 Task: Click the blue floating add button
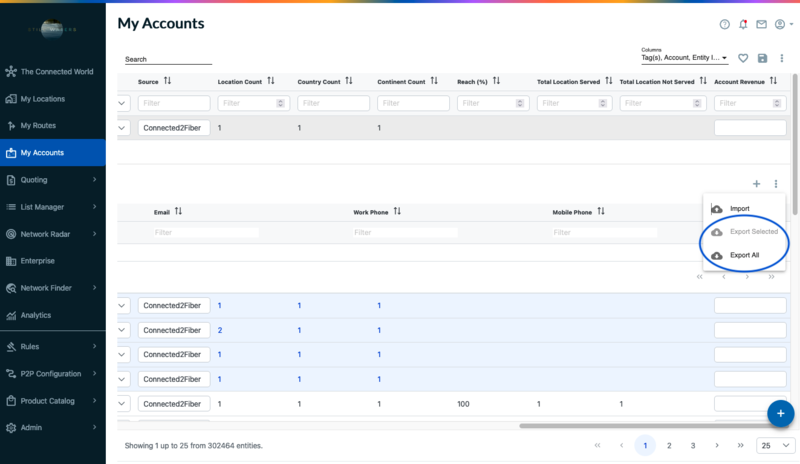point(781,412)
